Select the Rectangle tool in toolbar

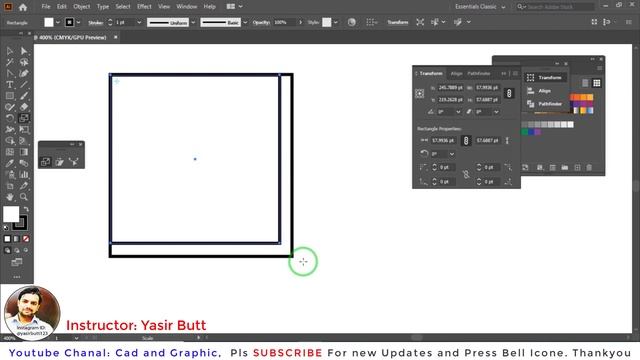pos(9,96)
